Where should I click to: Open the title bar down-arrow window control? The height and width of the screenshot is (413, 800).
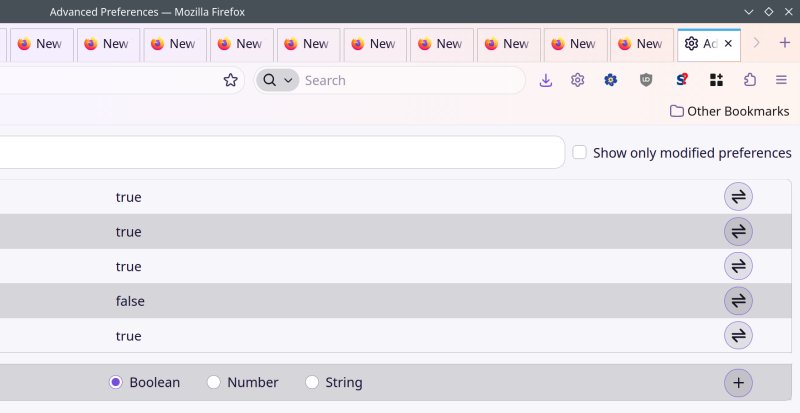pos(748,12)
